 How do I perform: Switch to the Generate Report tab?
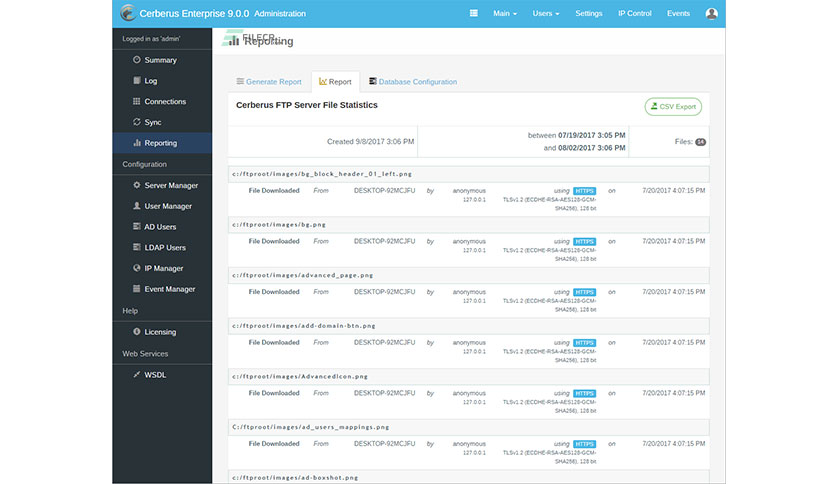tap(269, 82)
